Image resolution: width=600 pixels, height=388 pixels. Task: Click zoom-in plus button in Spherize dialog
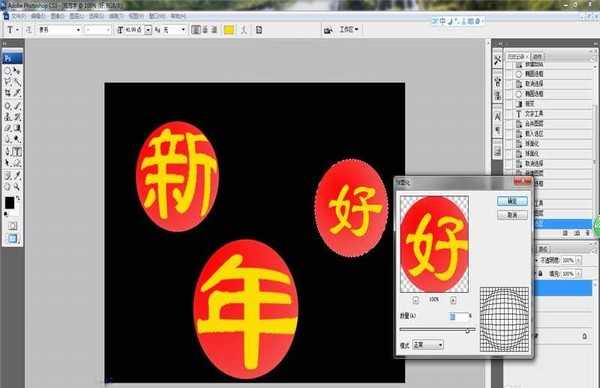(x=453, y=300)
